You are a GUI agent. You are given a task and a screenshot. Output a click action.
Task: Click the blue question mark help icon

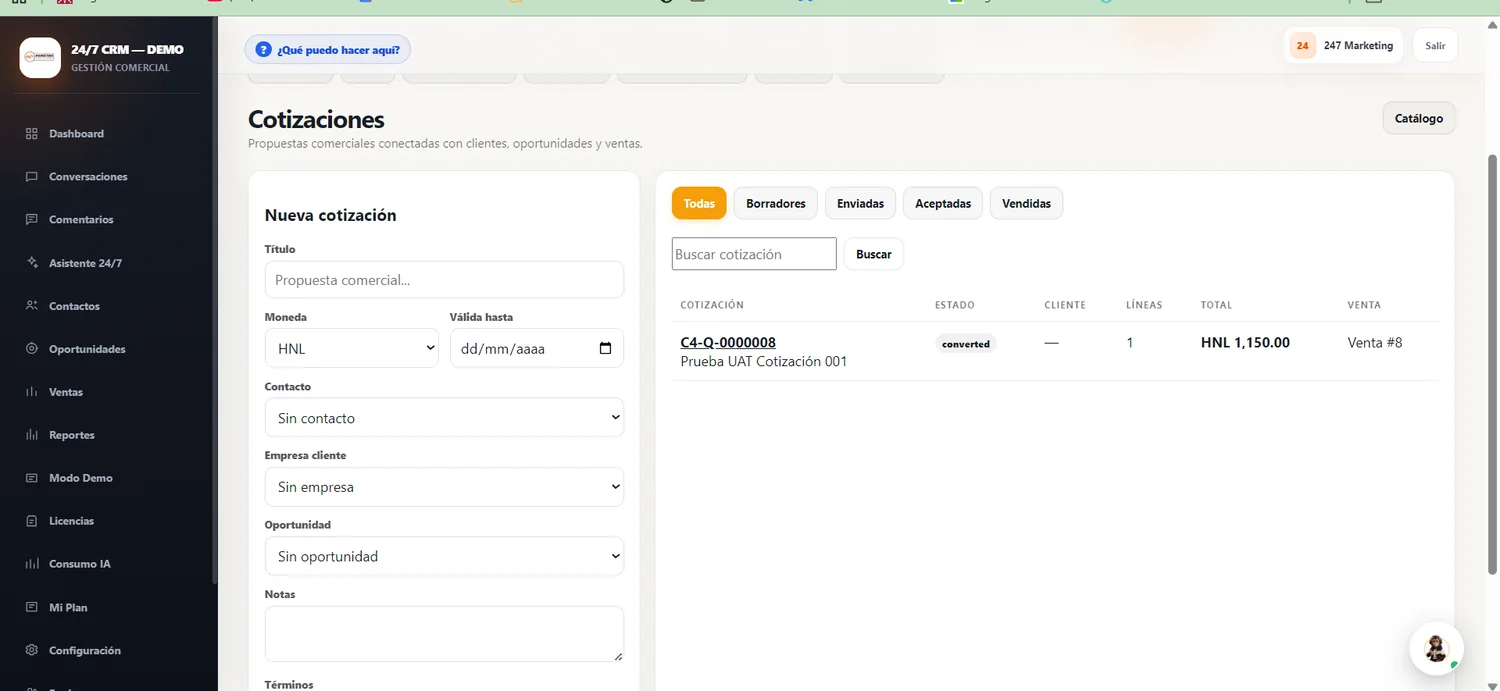point(264,49)
